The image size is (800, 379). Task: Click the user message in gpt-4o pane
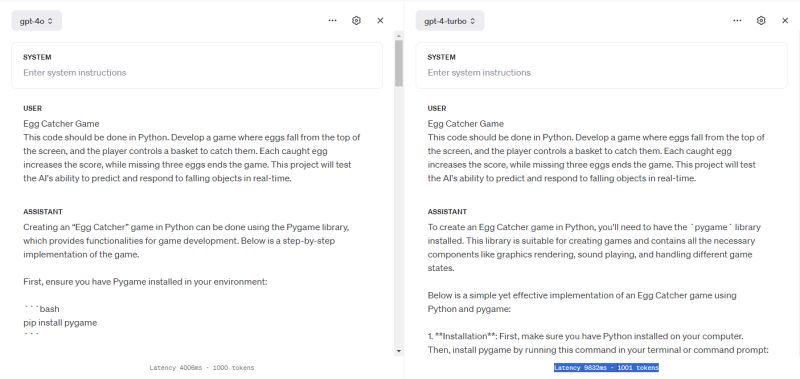(192, 151)
